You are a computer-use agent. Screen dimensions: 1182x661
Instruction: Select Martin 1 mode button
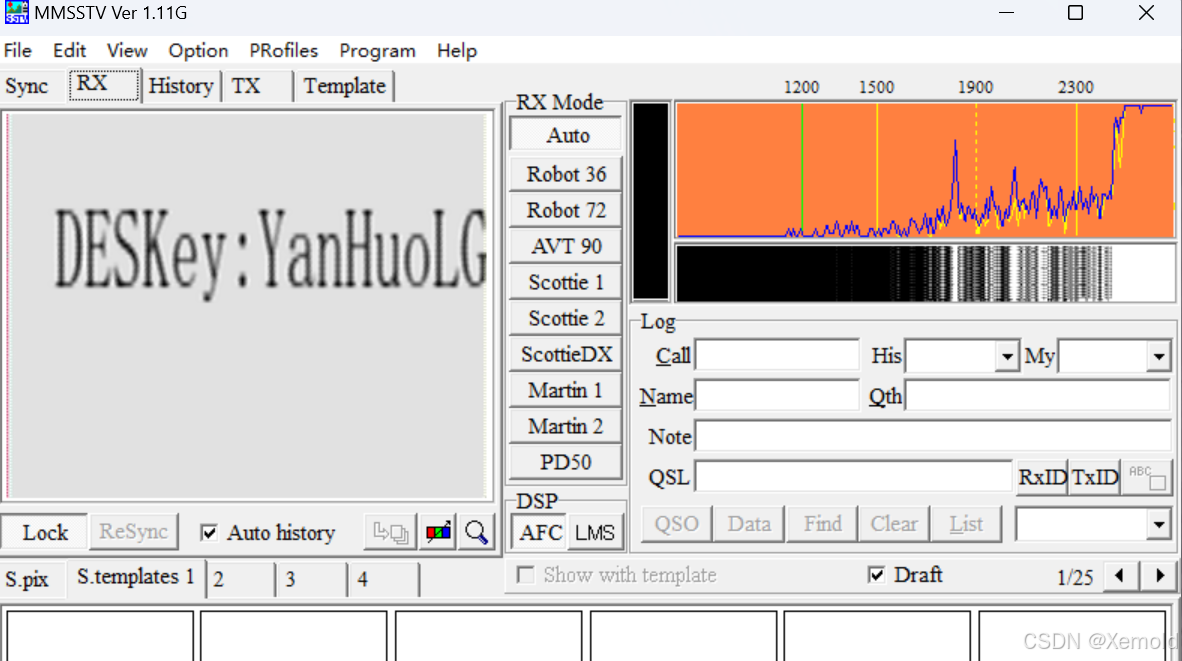click(x=566, y=390)
